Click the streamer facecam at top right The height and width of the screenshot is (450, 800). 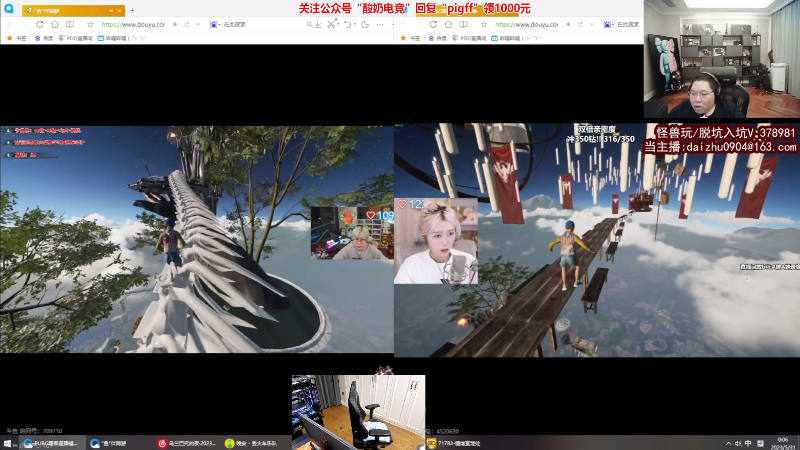pos(721,59)
